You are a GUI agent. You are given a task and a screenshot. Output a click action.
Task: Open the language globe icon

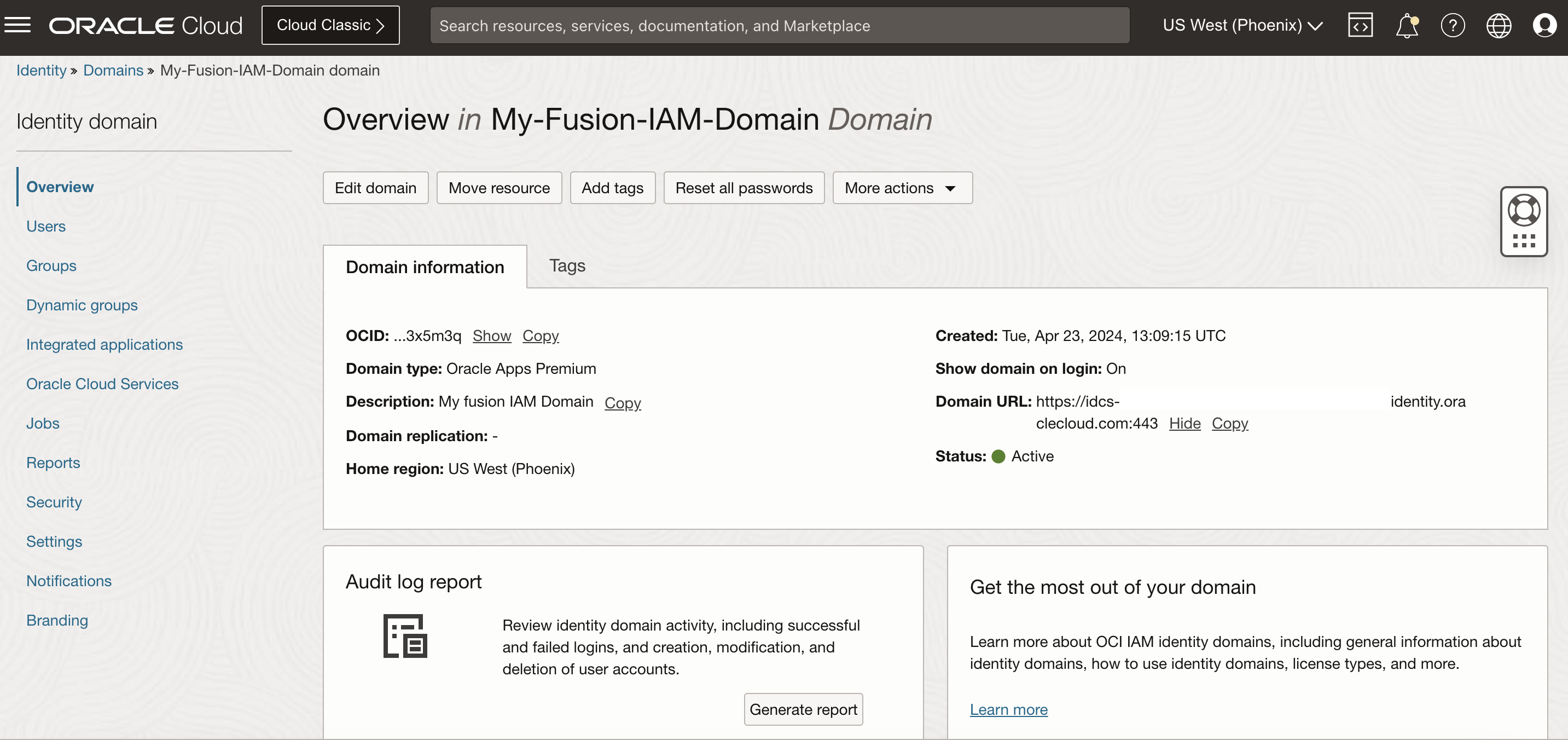pos(1498,25)
